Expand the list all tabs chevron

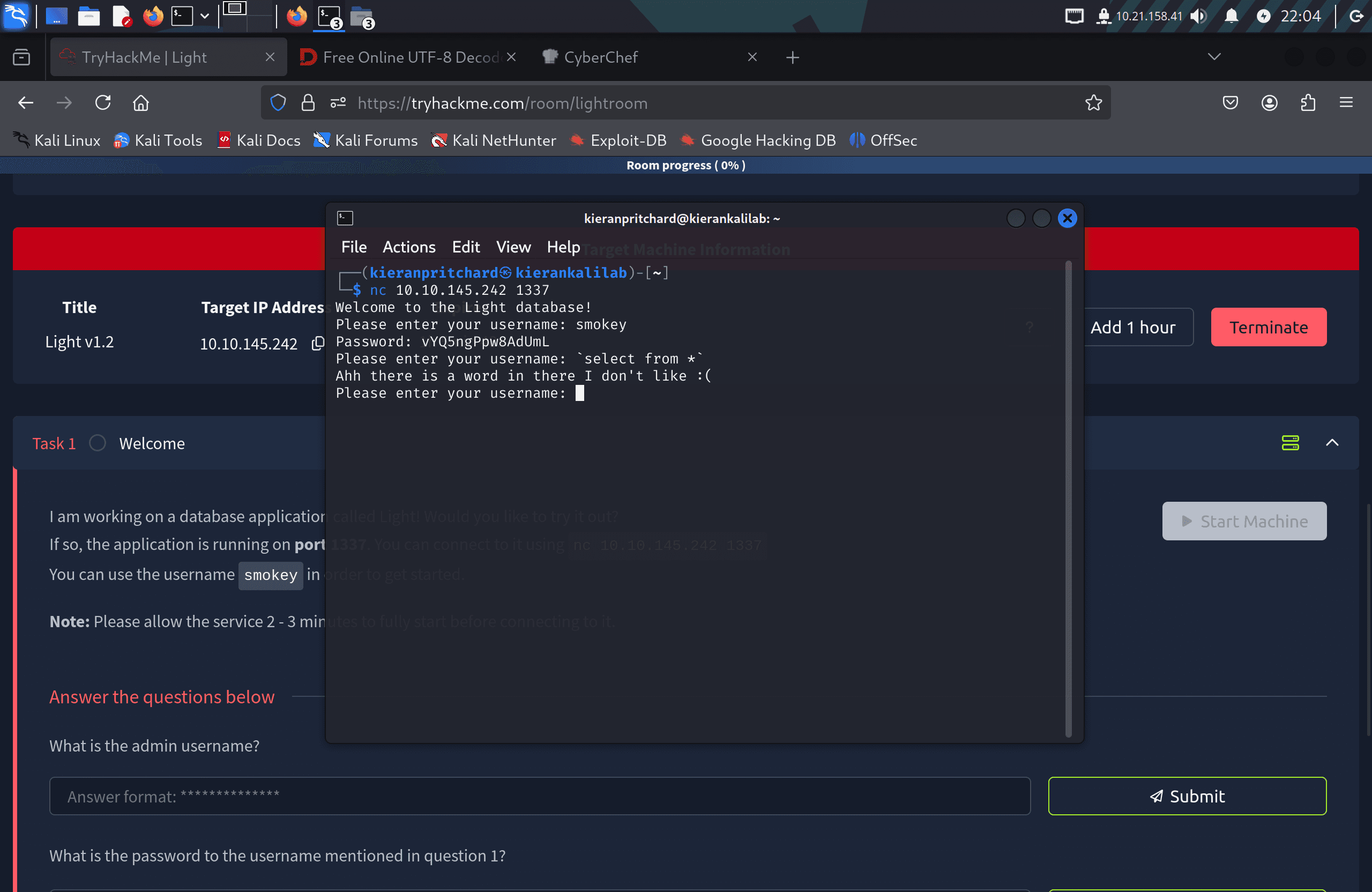tap(1214, 56)
